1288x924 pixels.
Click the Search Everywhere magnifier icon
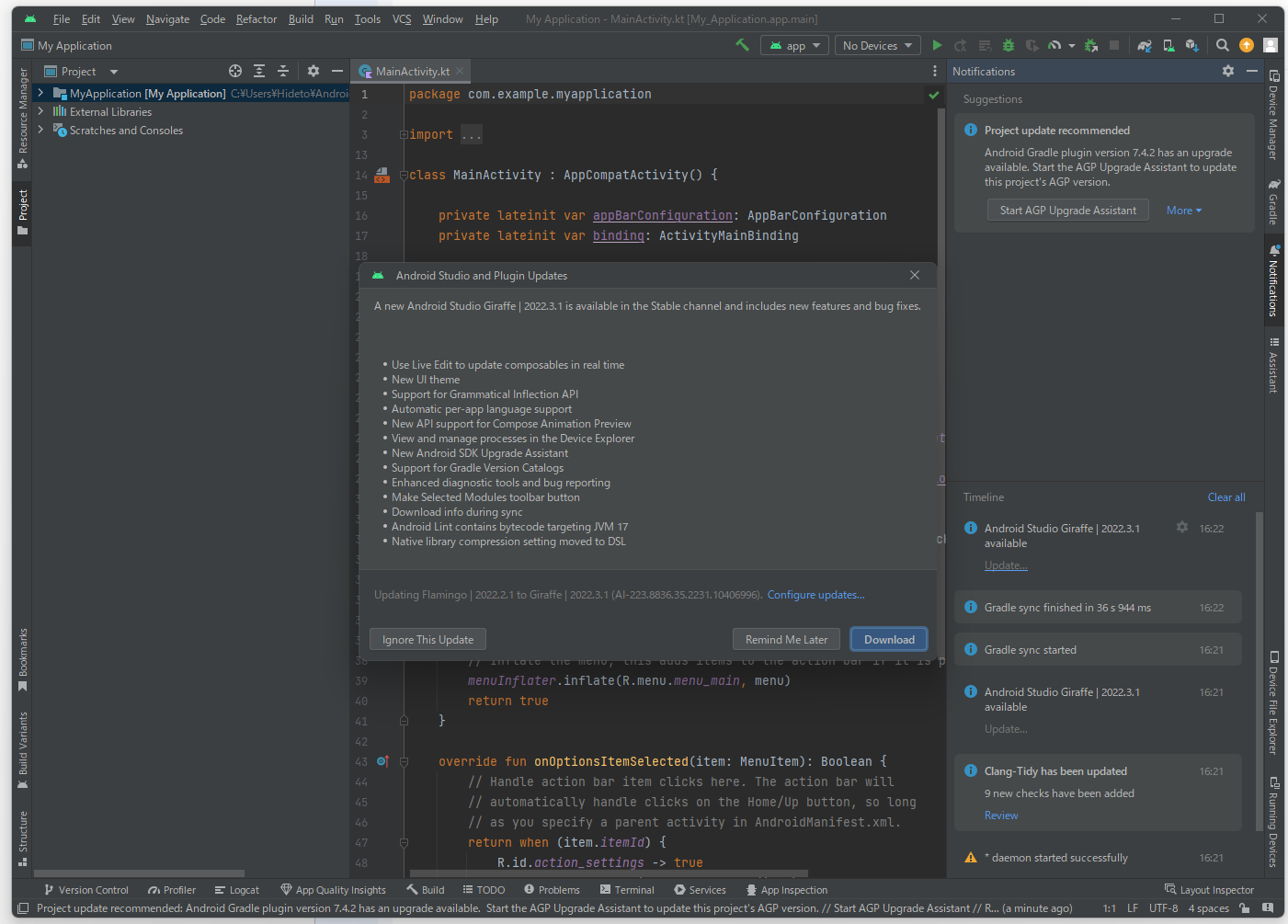(1222, 45)
